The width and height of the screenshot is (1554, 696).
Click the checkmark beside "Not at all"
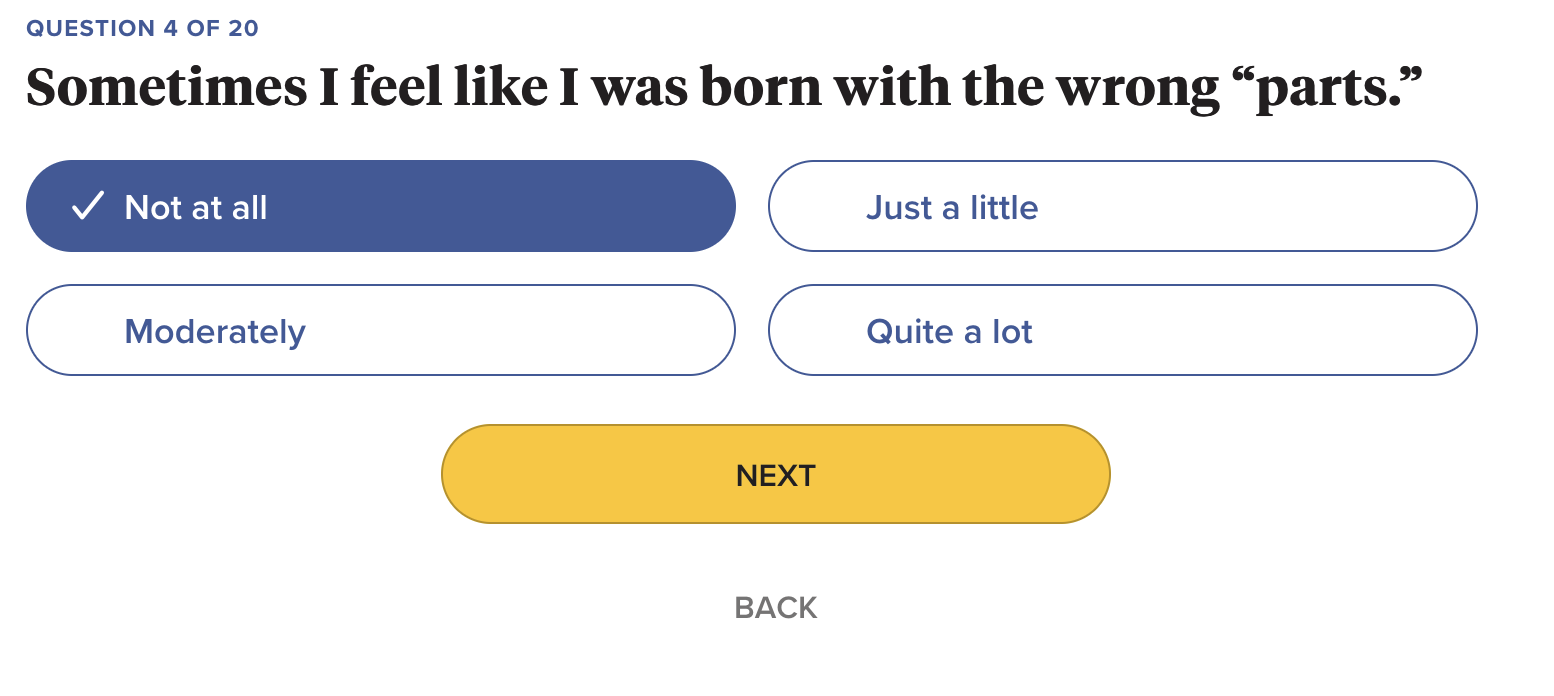point(88,206)
